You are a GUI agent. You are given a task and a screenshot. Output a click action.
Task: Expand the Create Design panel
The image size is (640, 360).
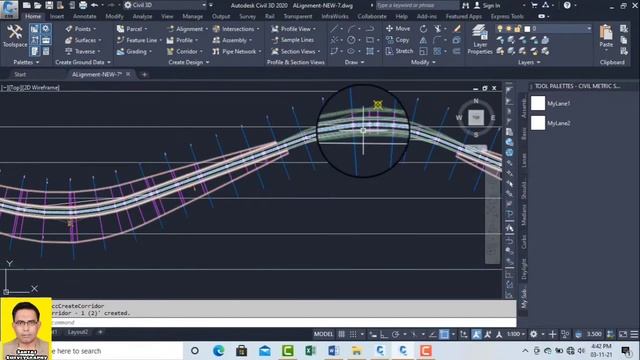click(x=189, y=62)
